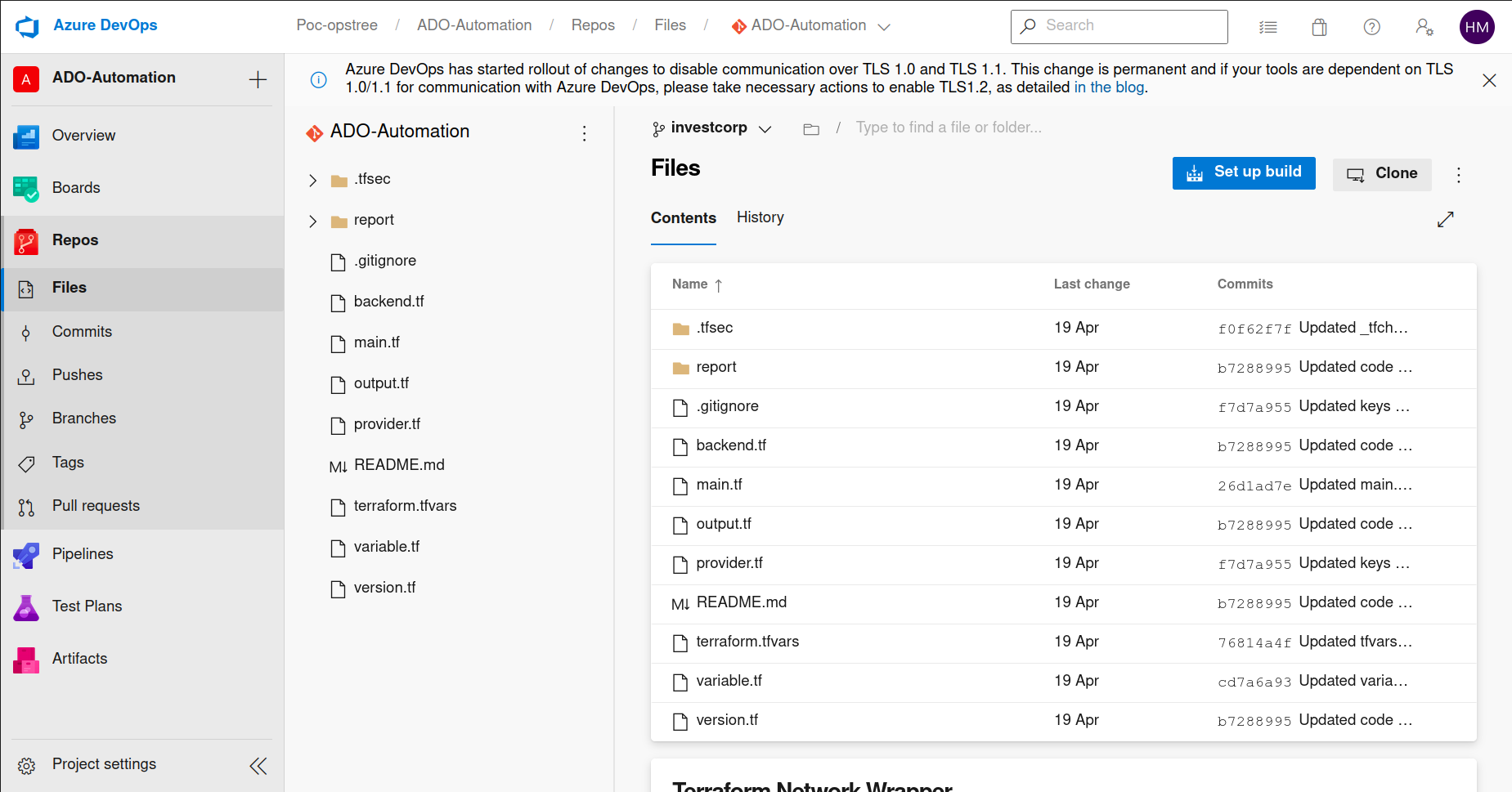Image resolution: width=1512 pixels, height=792 pixels.
Task: Open Repos hub in the sidebar
Action: point(142,240)
